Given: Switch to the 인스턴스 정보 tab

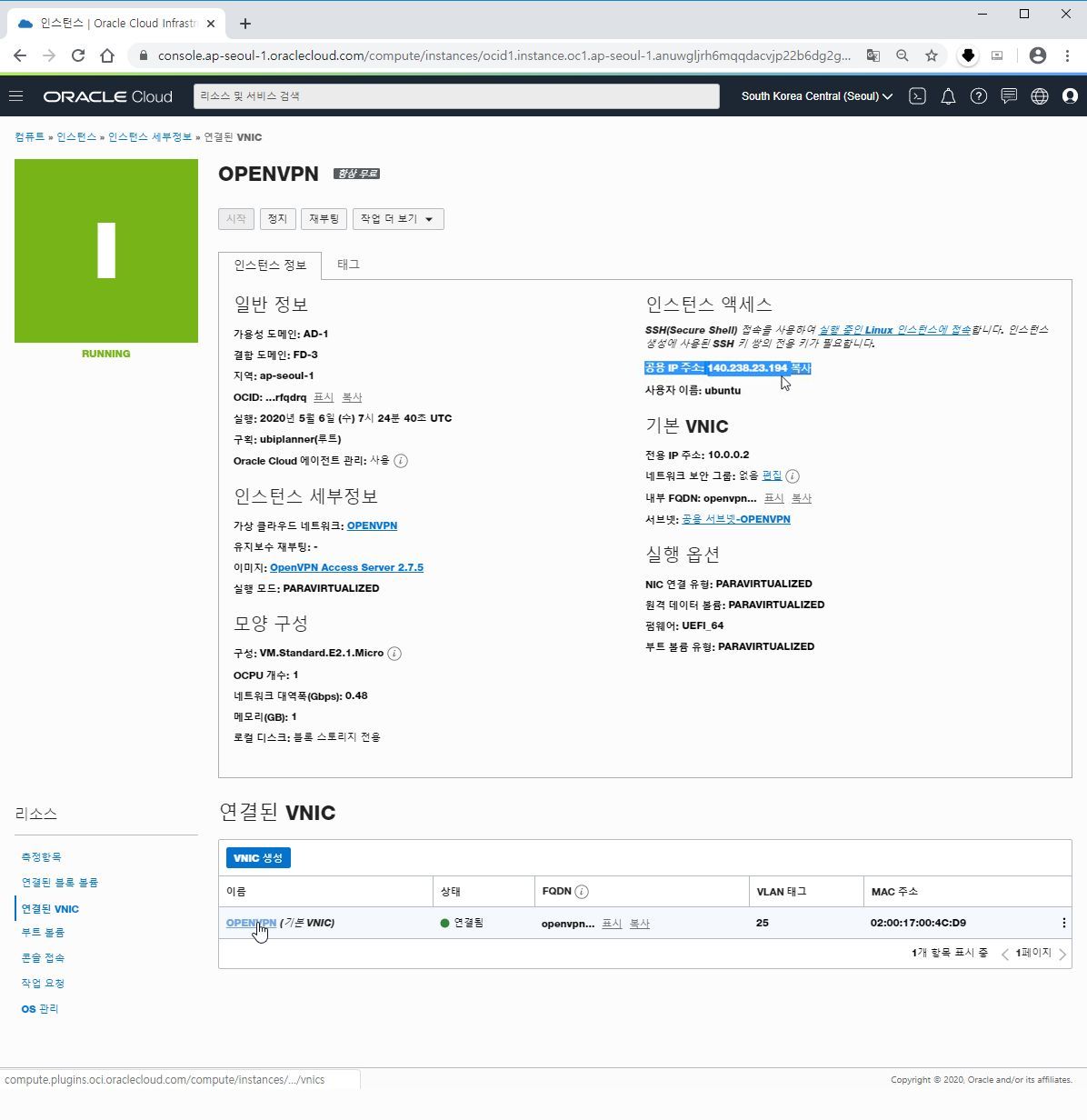Looking at the screenshot, I should click(x=270, y=265).
